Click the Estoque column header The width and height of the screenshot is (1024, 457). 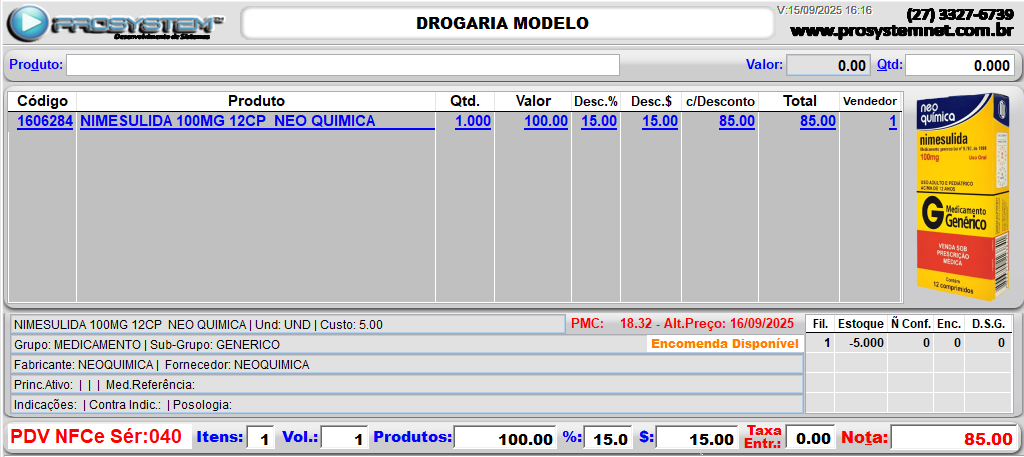[861, 324]
